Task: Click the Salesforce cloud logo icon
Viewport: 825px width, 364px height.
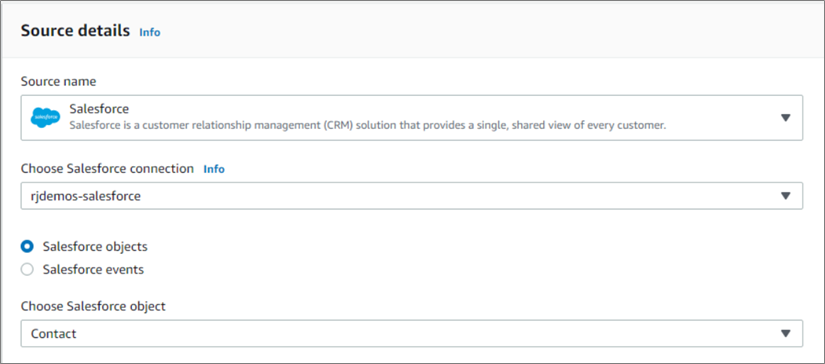Action: click(45, 117)
